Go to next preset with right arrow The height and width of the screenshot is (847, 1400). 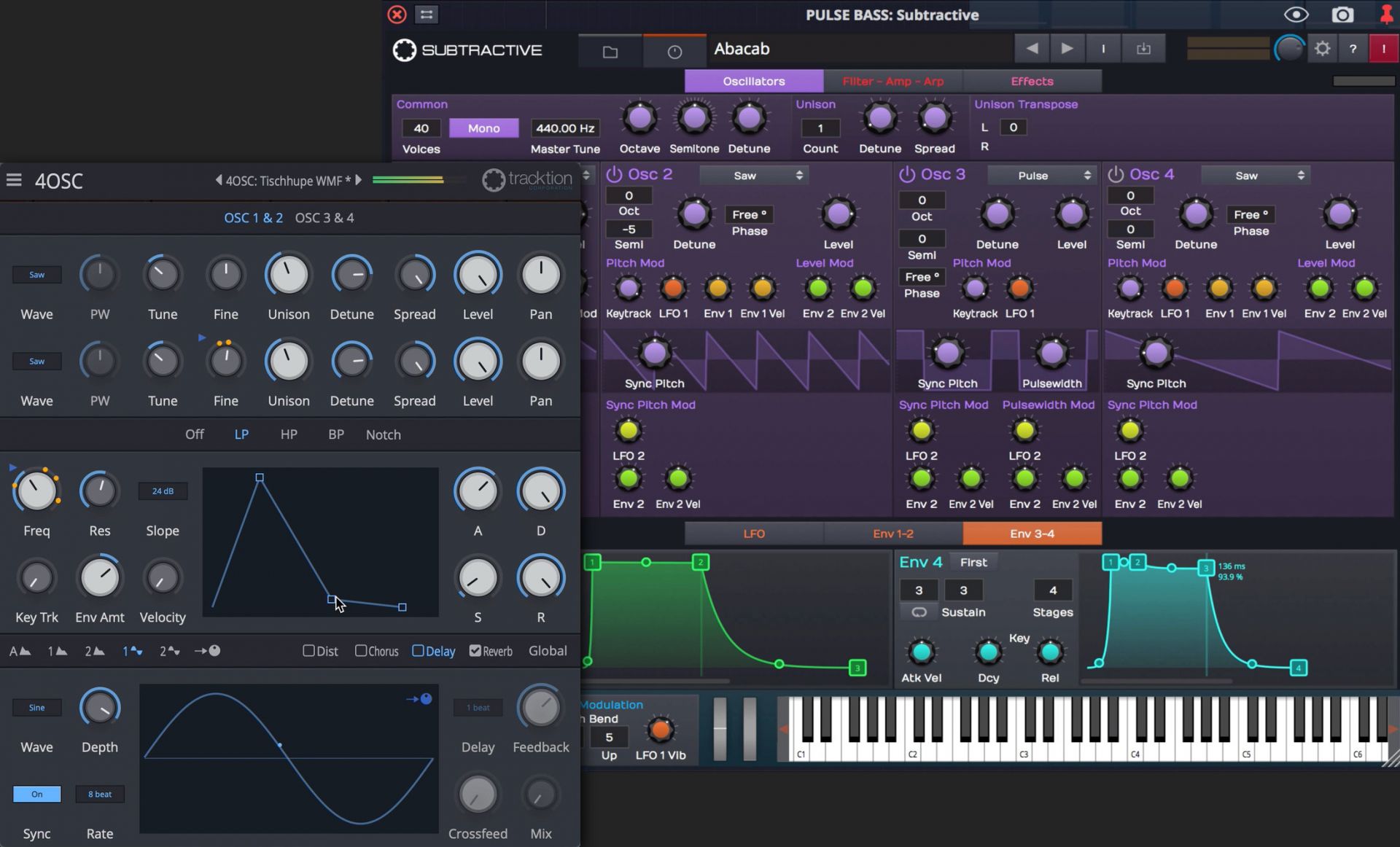[x=1067, y=48]
